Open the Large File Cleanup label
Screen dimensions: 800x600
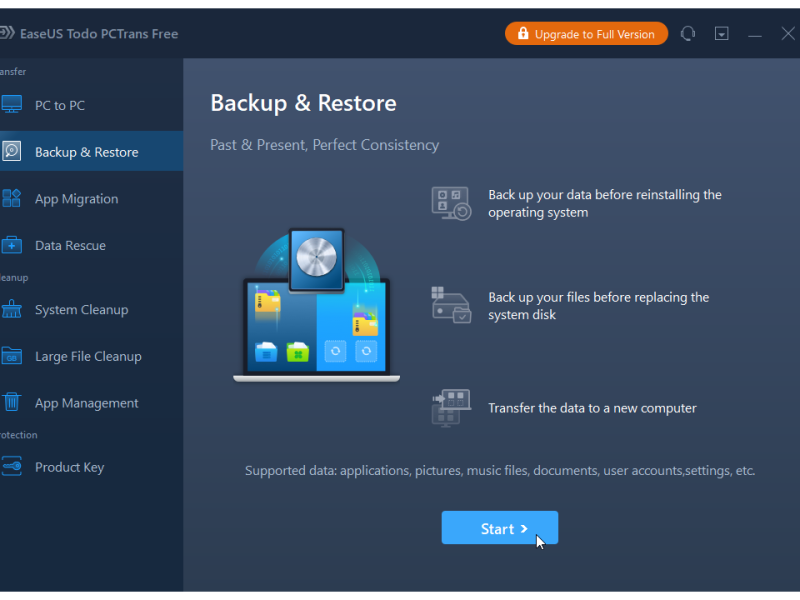point(88,356)
